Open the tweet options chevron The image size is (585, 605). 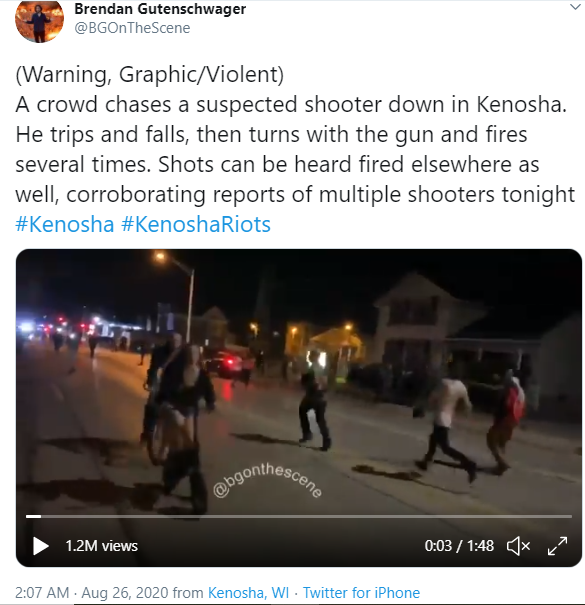(x=575, y=7)
